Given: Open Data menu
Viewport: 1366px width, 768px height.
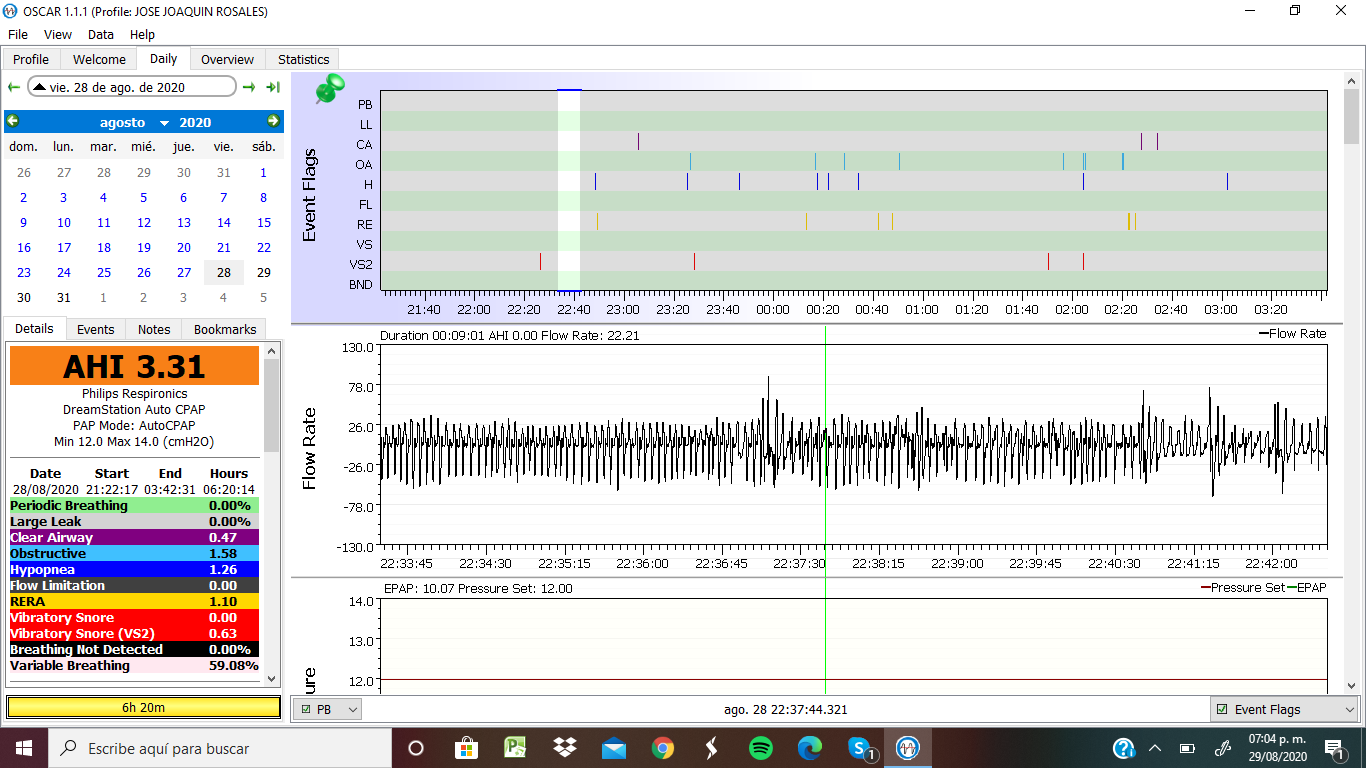Looking at the screenshot, I should pos(101,34).
